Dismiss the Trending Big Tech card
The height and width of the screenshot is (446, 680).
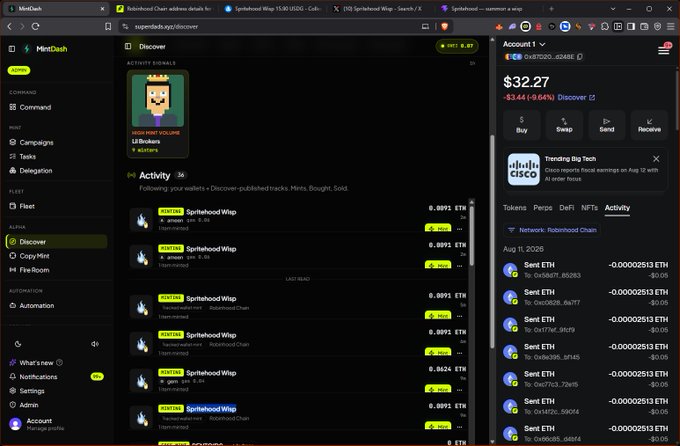tap(656, 159)
